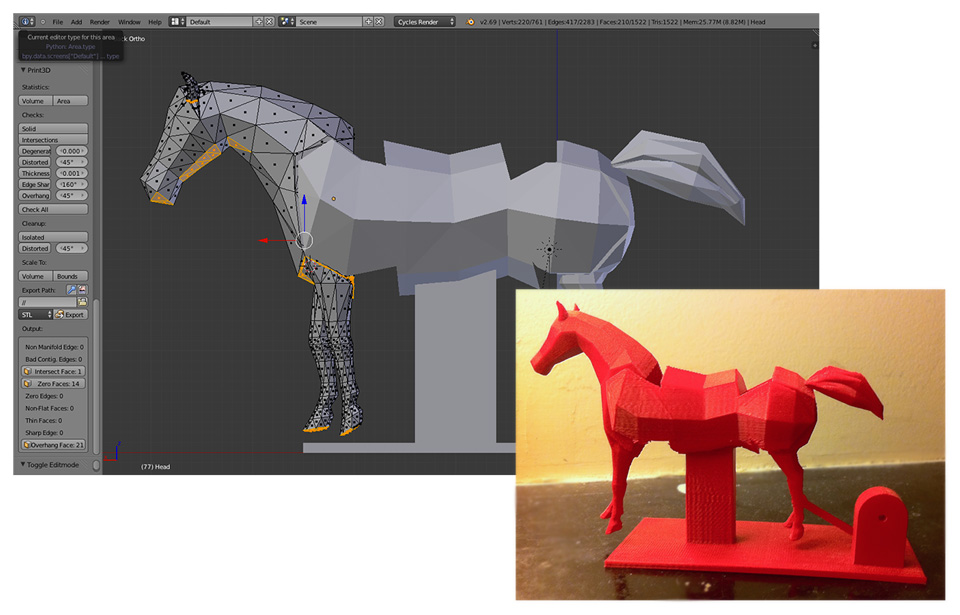Open the STL export format dropdown

coord(36,314)
